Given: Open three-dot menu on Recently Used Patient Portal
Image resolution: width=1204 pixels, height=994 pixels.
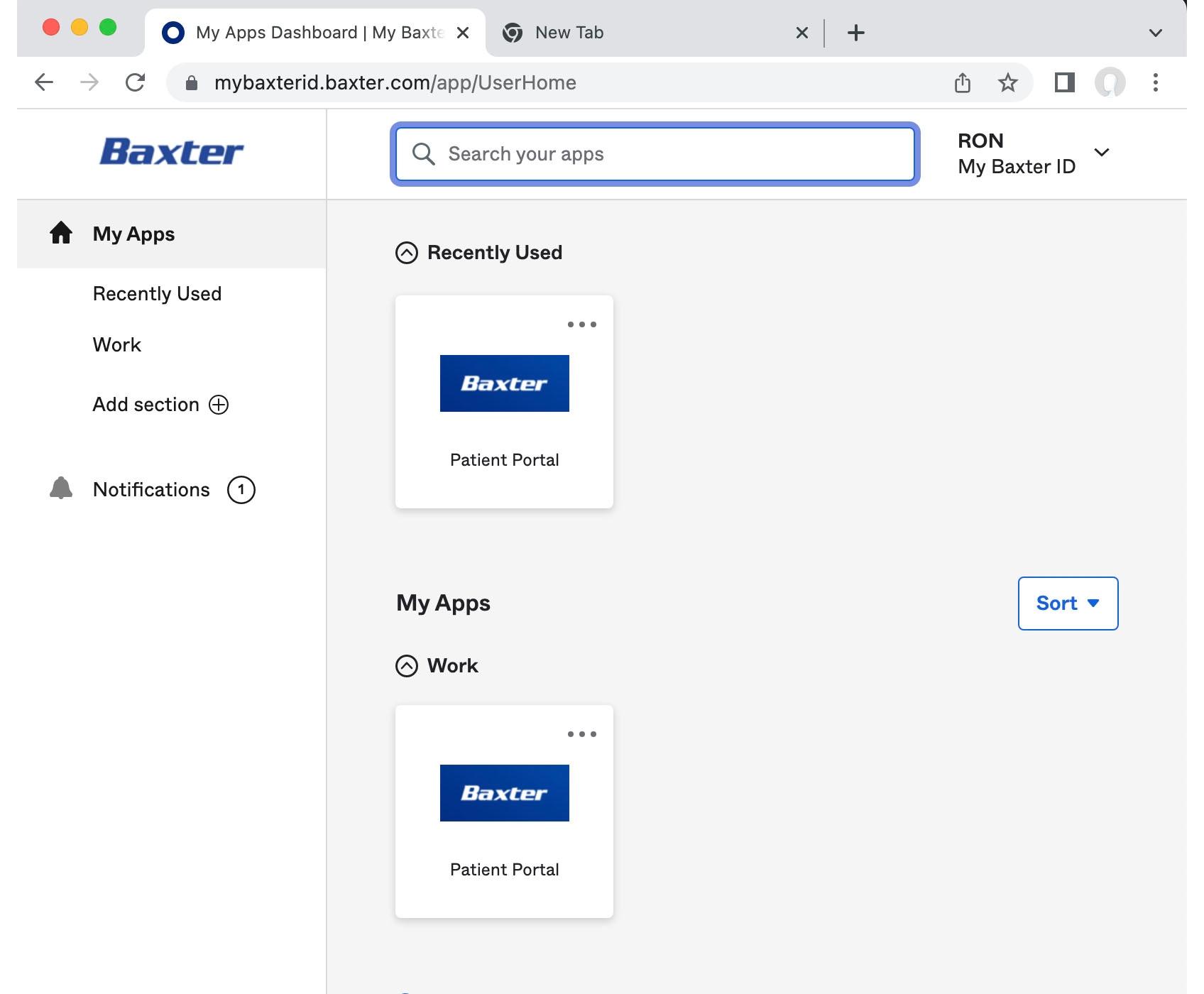Looking at the screenshot, I should 581,324.
